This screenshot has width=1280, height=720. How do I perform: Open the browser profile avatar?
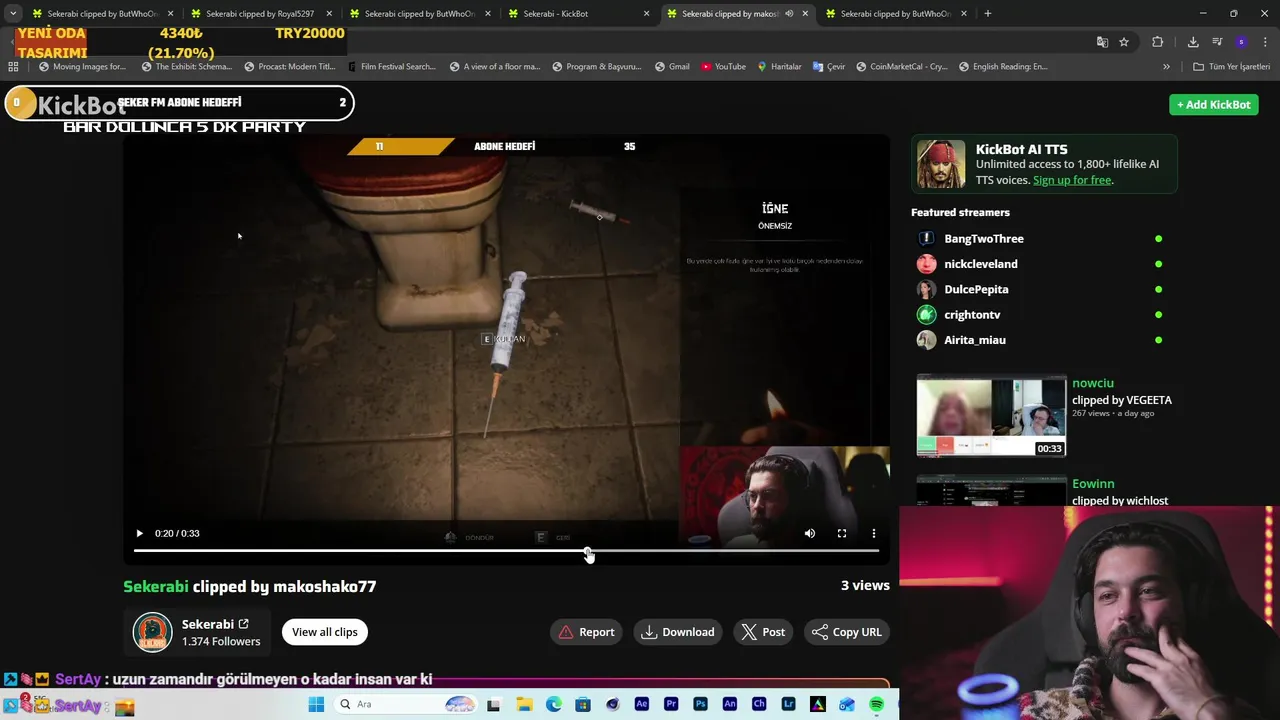click(1241, 42)
